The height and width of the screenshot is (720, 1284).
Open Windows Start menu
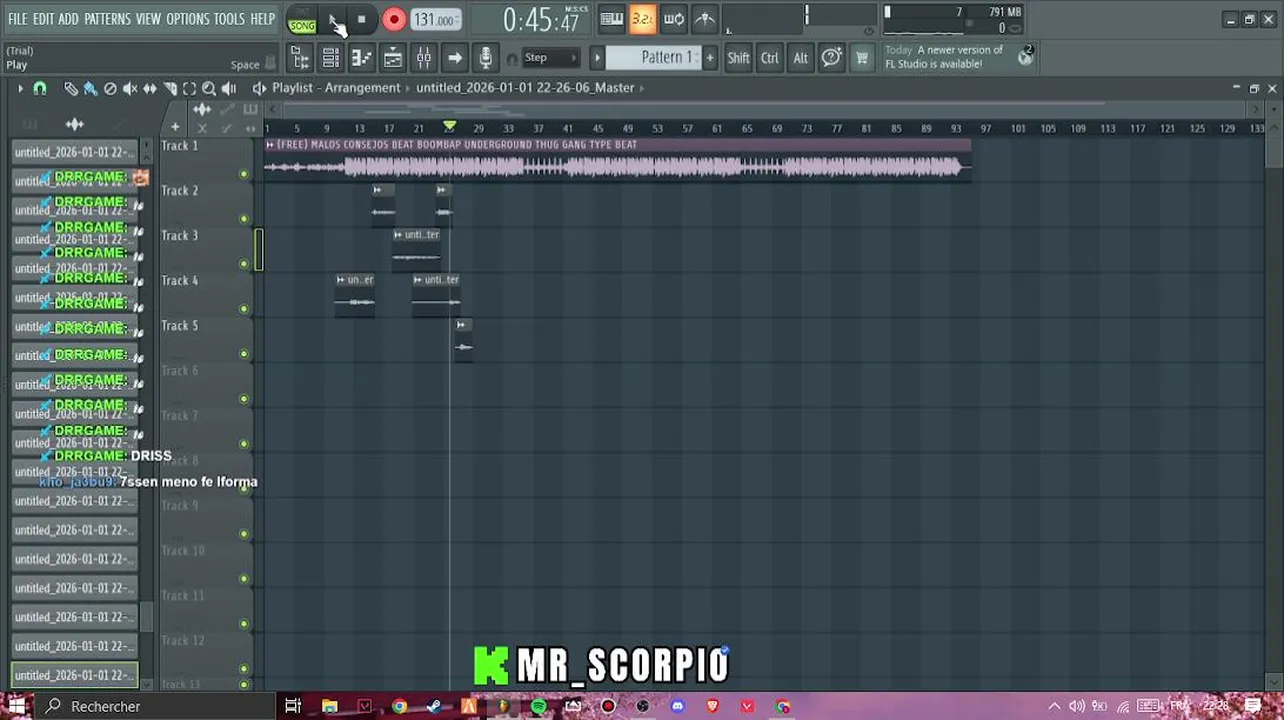pos(17,706)
